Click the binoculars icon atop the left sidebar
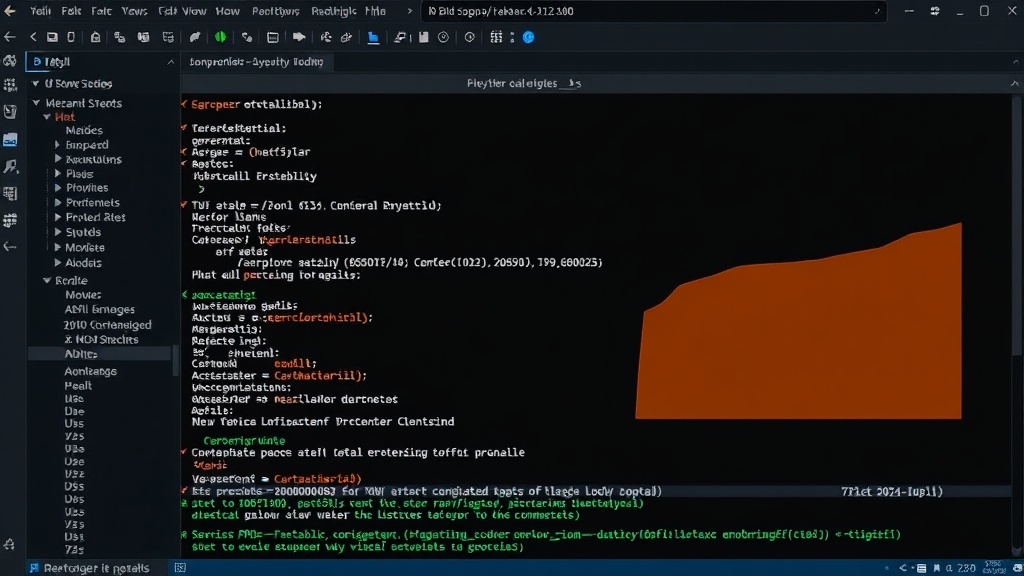Image resolution: width=1024 pixels, height=576 pixels. tap(10, 61)
